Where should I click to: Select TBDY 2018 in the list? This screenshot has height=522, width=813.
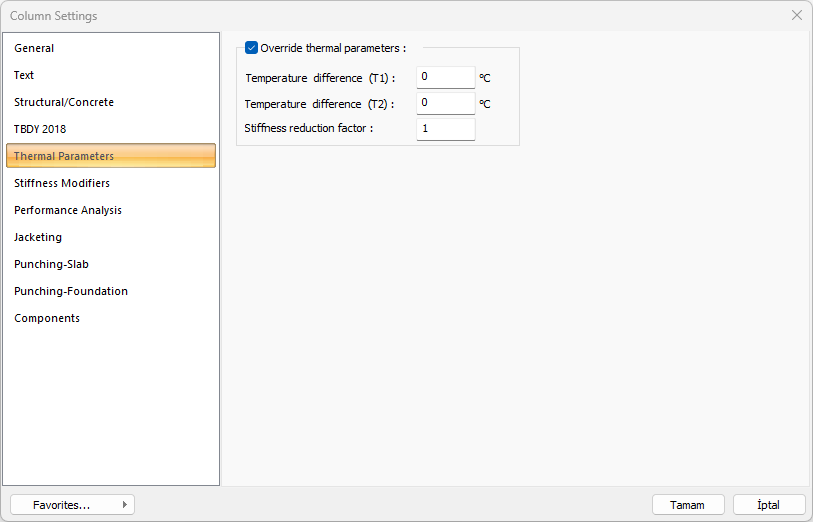click(40, 129)
